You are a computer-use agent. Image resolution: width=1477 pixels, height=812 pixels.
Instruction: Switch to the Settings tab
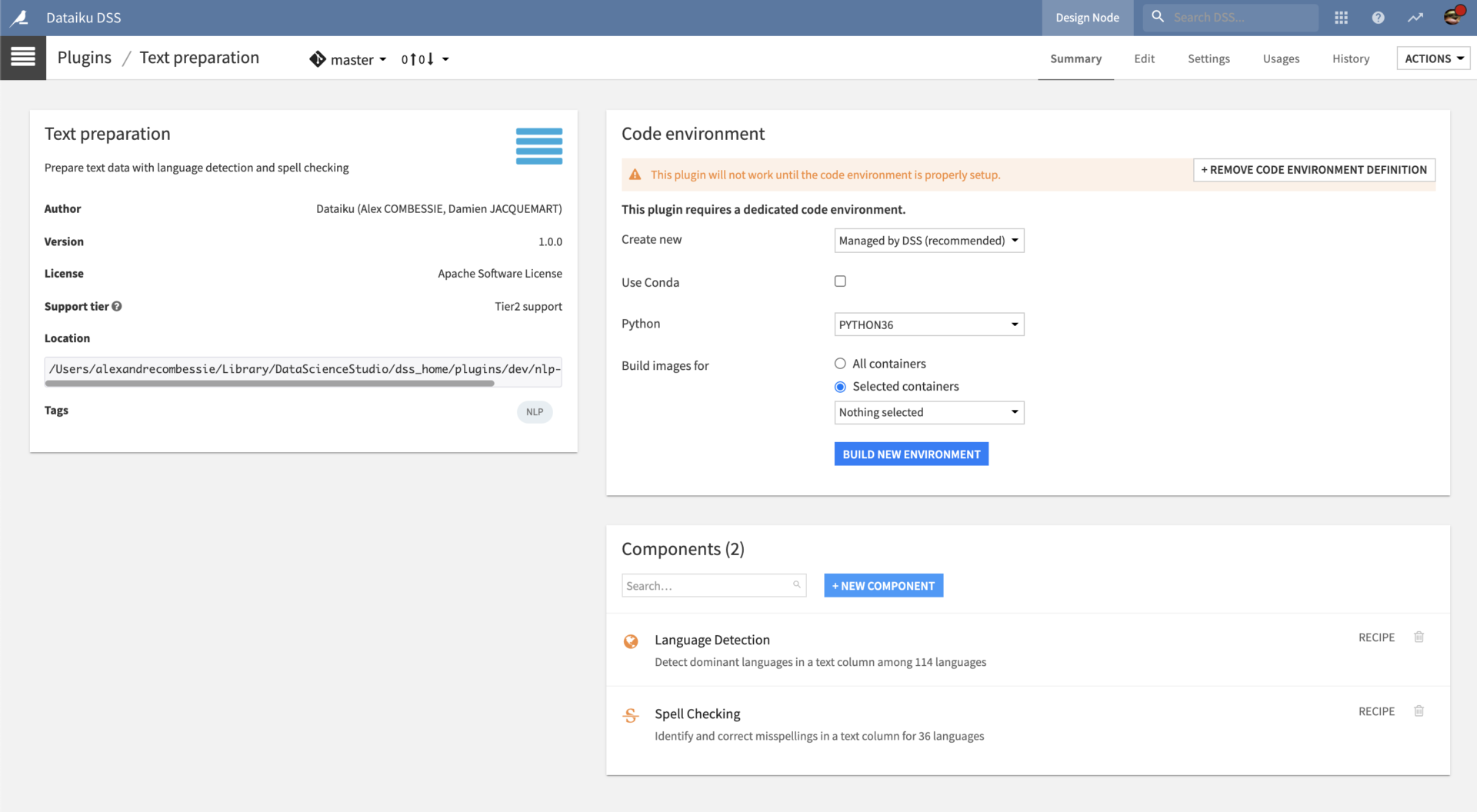pyautogui.click(x=1208, y=58)
